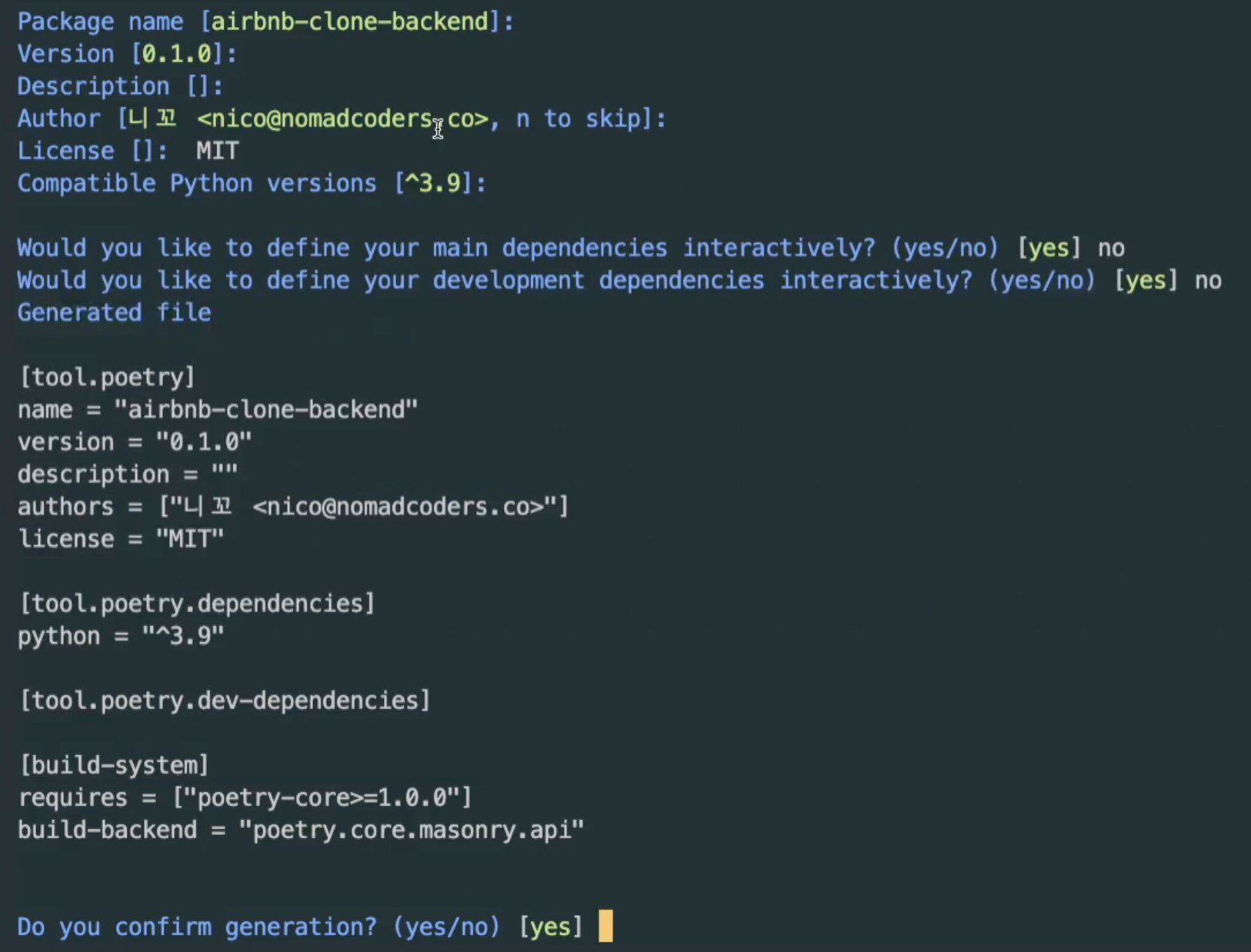1251x952 pixels.
Task: Click the Author prompt with nico@nomadcoders.co
Action: (342, 118)
